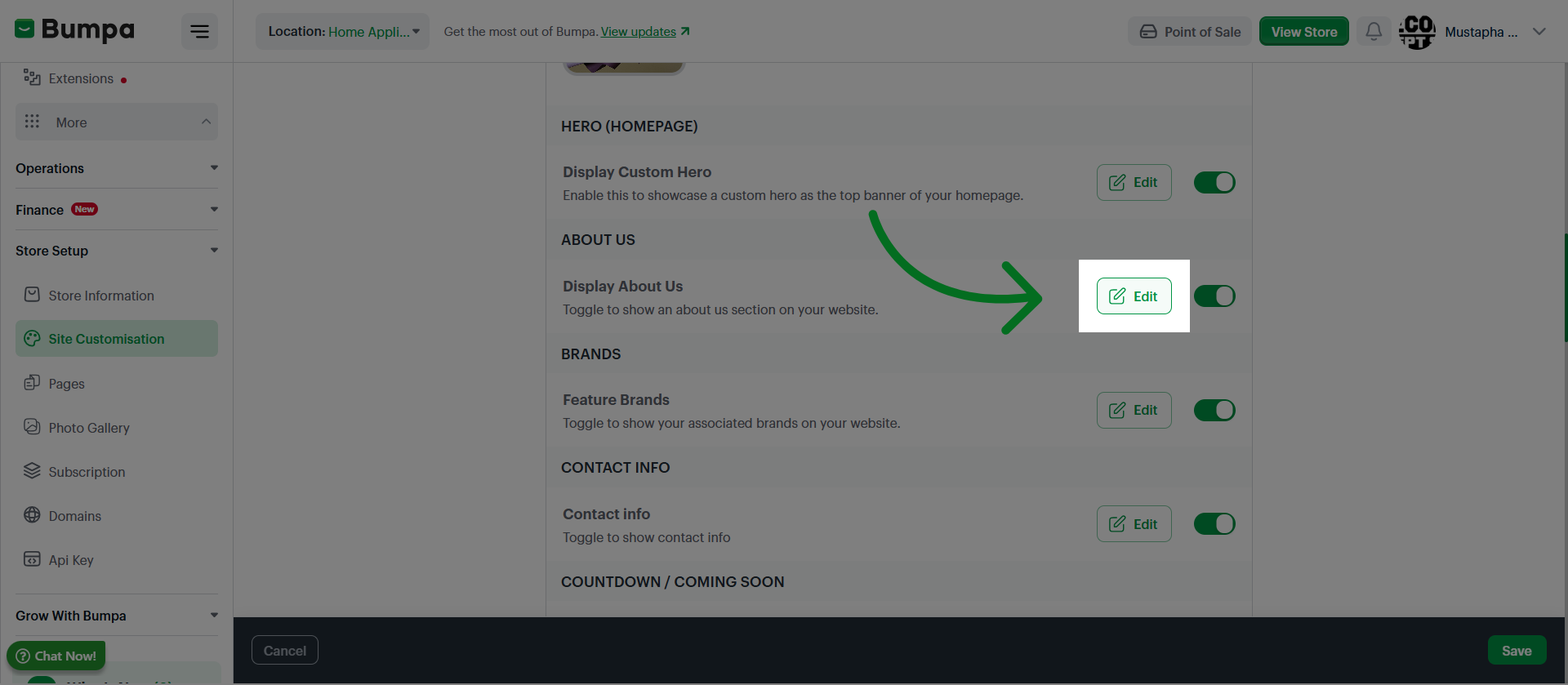Click the Domains globe icon

(32, 514)
